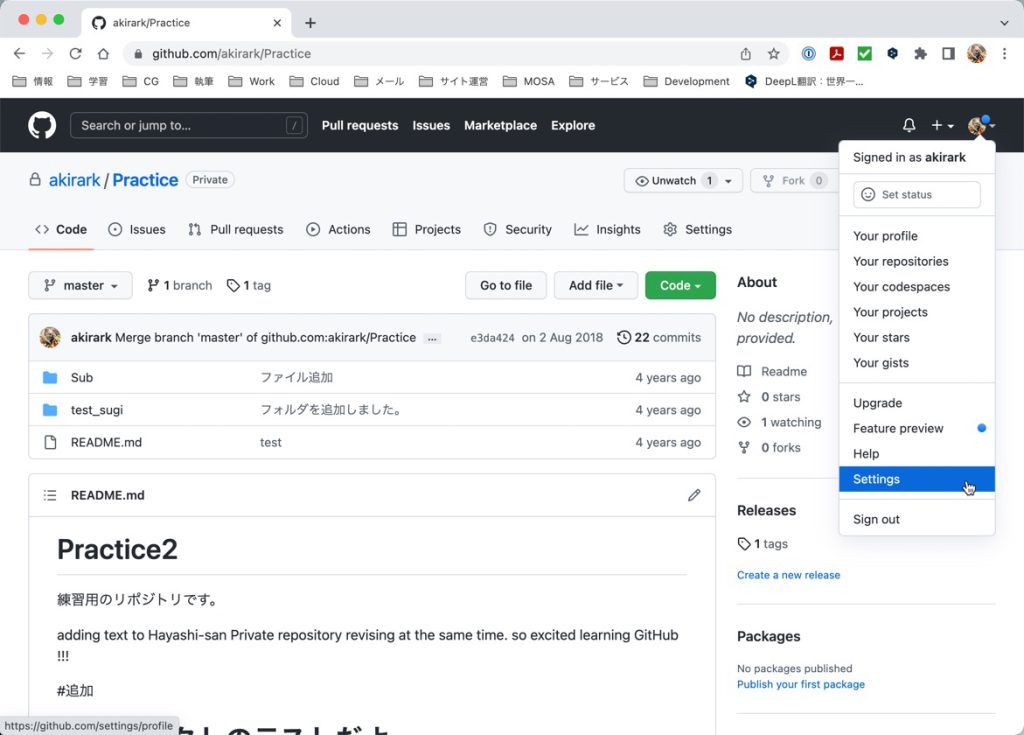
Task: Select the Projects tab
Action: coord(426,229)
